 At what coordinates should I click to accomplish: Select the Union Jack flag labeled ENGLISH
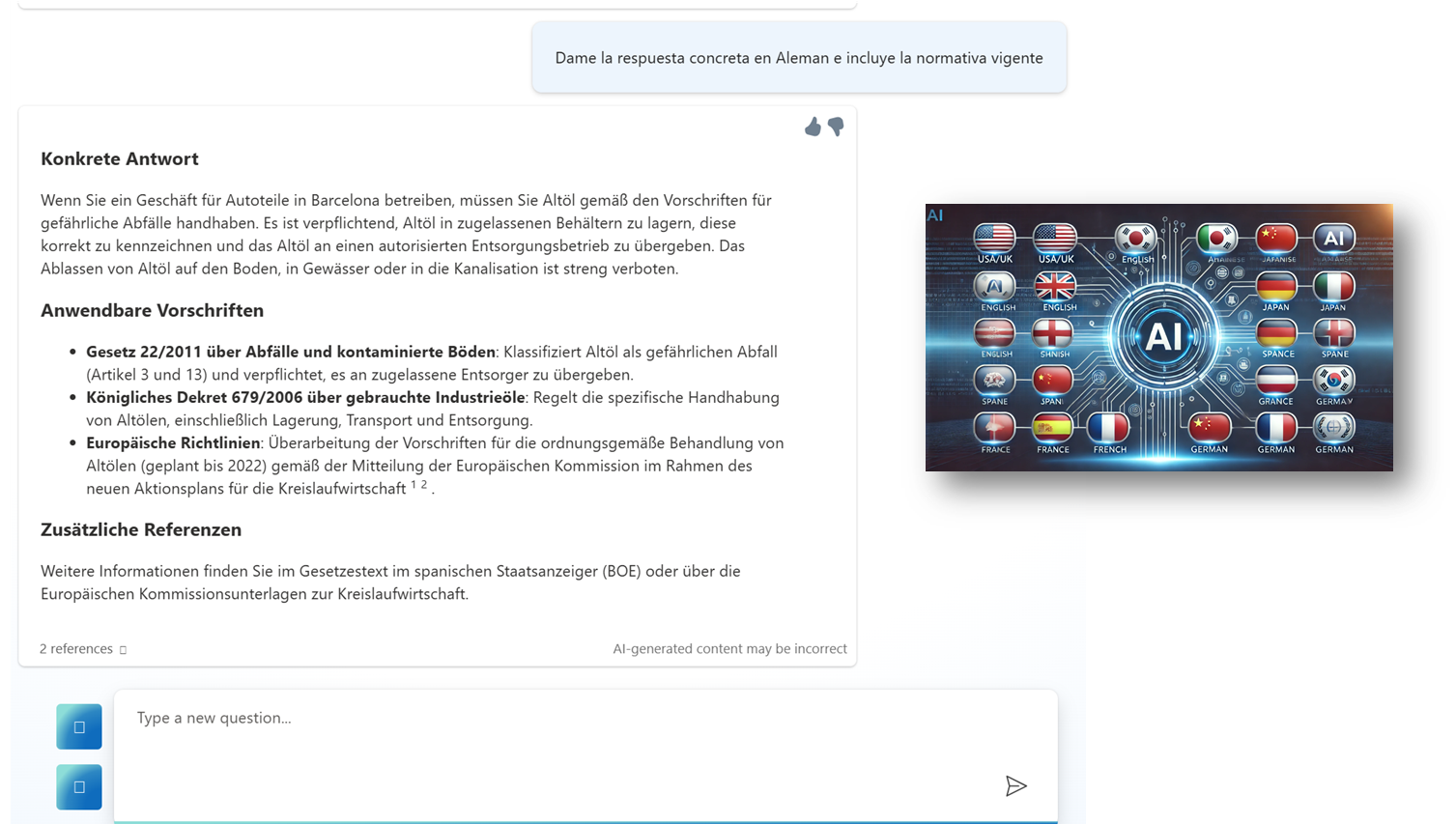(x=1055, y=286)
